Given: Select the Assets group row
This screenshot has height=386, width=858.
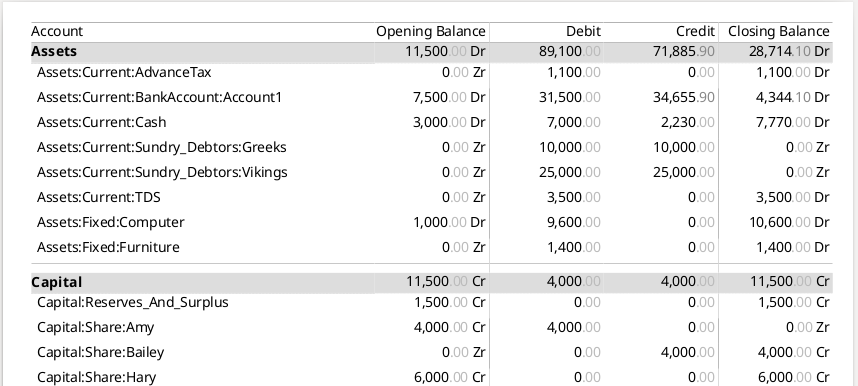Looking at the screenshot, I should (x=432, y=51).
